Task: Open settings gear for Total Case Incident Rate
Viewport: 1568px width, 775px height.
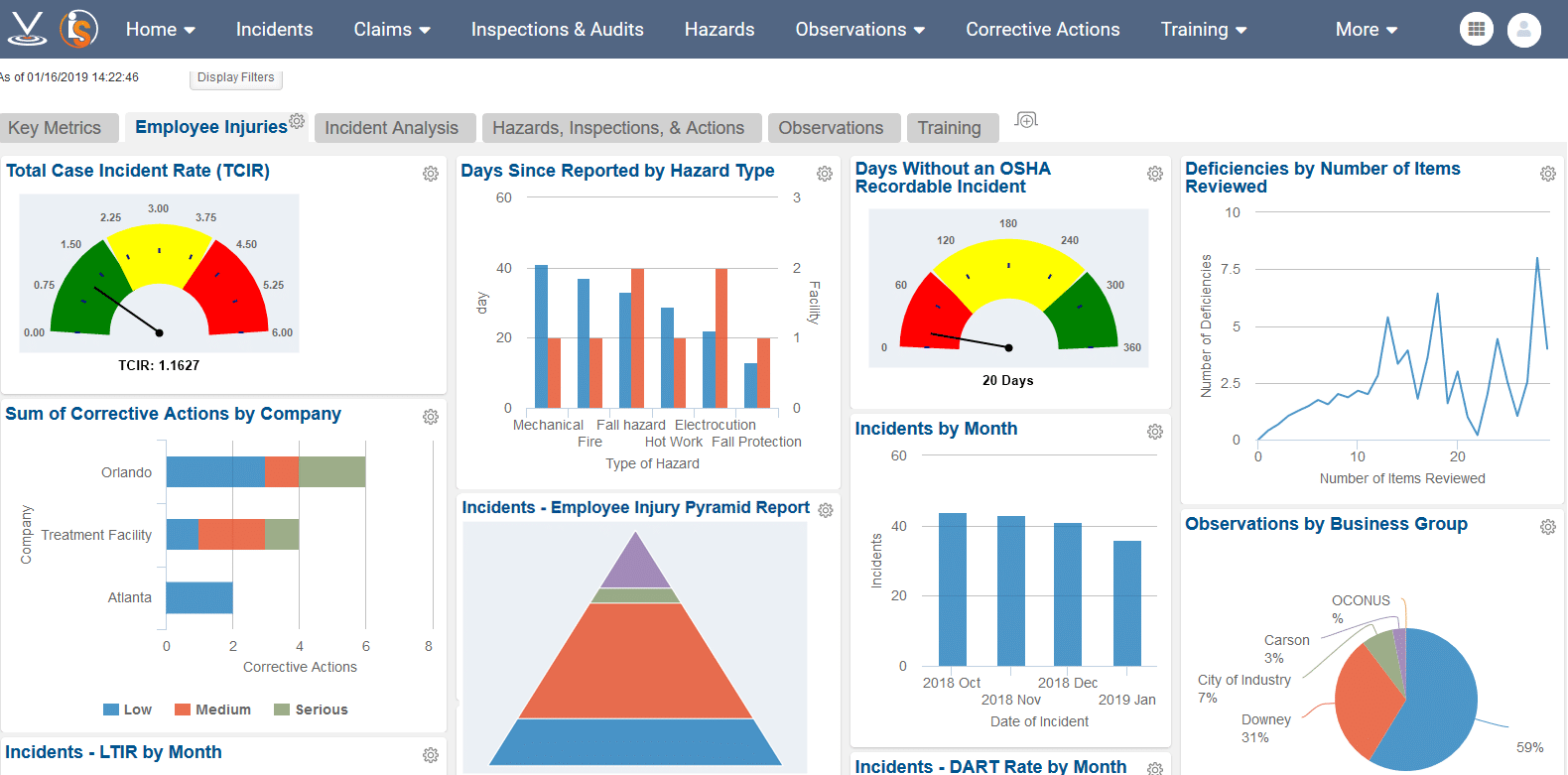Action: (x=431, y=174)
